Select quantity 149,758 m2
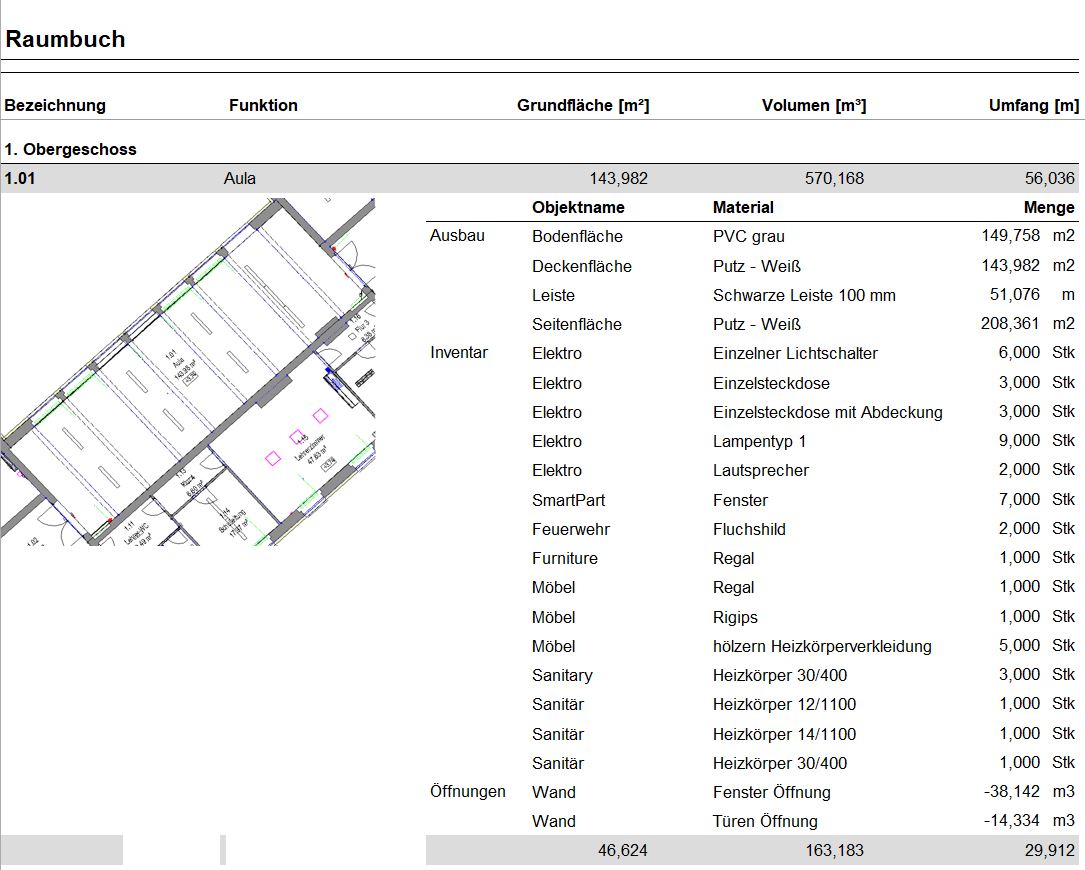 pyautogui.click(x=1028, y=236)
